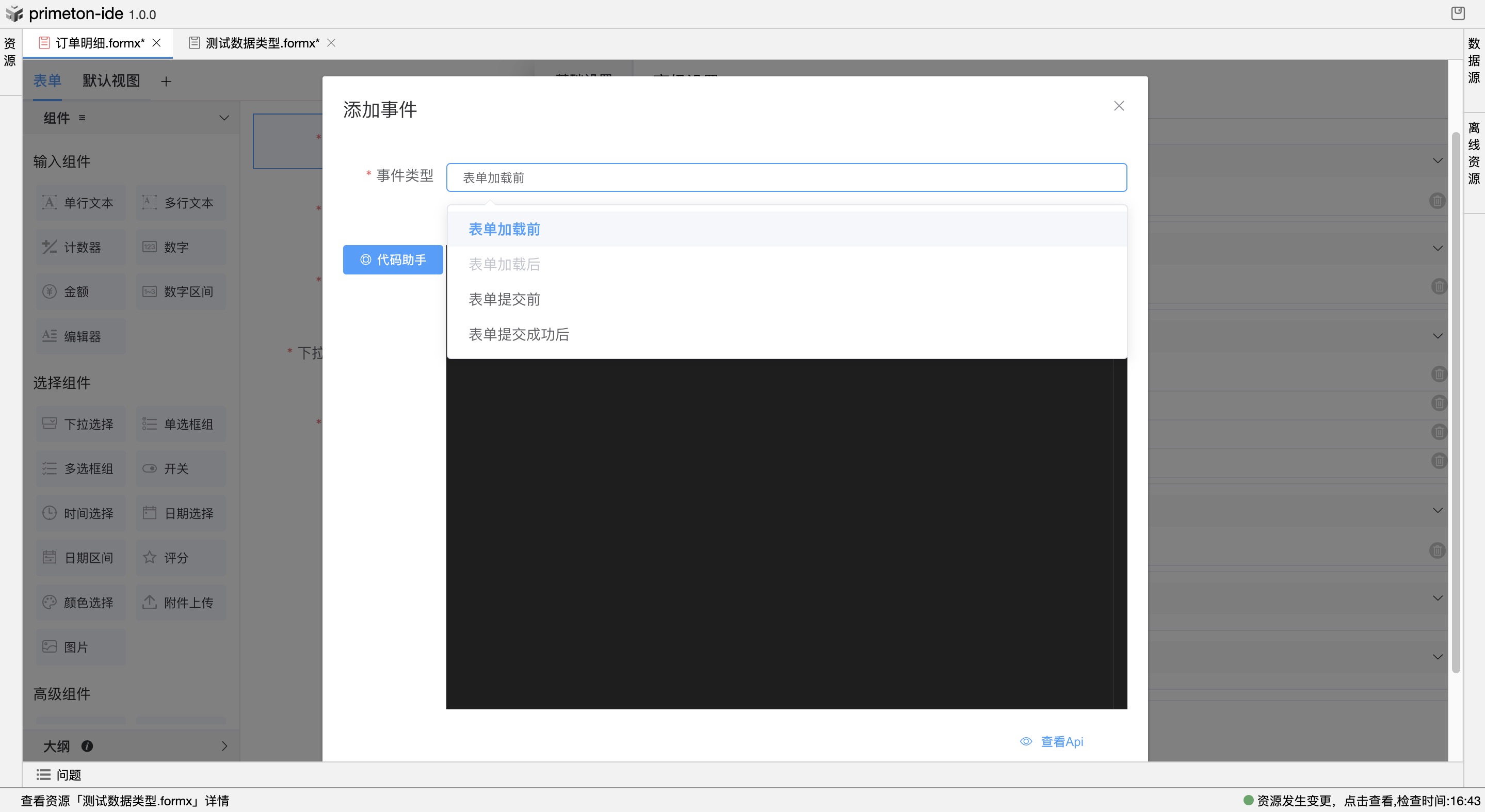Screen dimensions: 1485x812
Task: Click the 大纲 info icon
Action: [x=87, y=746]
